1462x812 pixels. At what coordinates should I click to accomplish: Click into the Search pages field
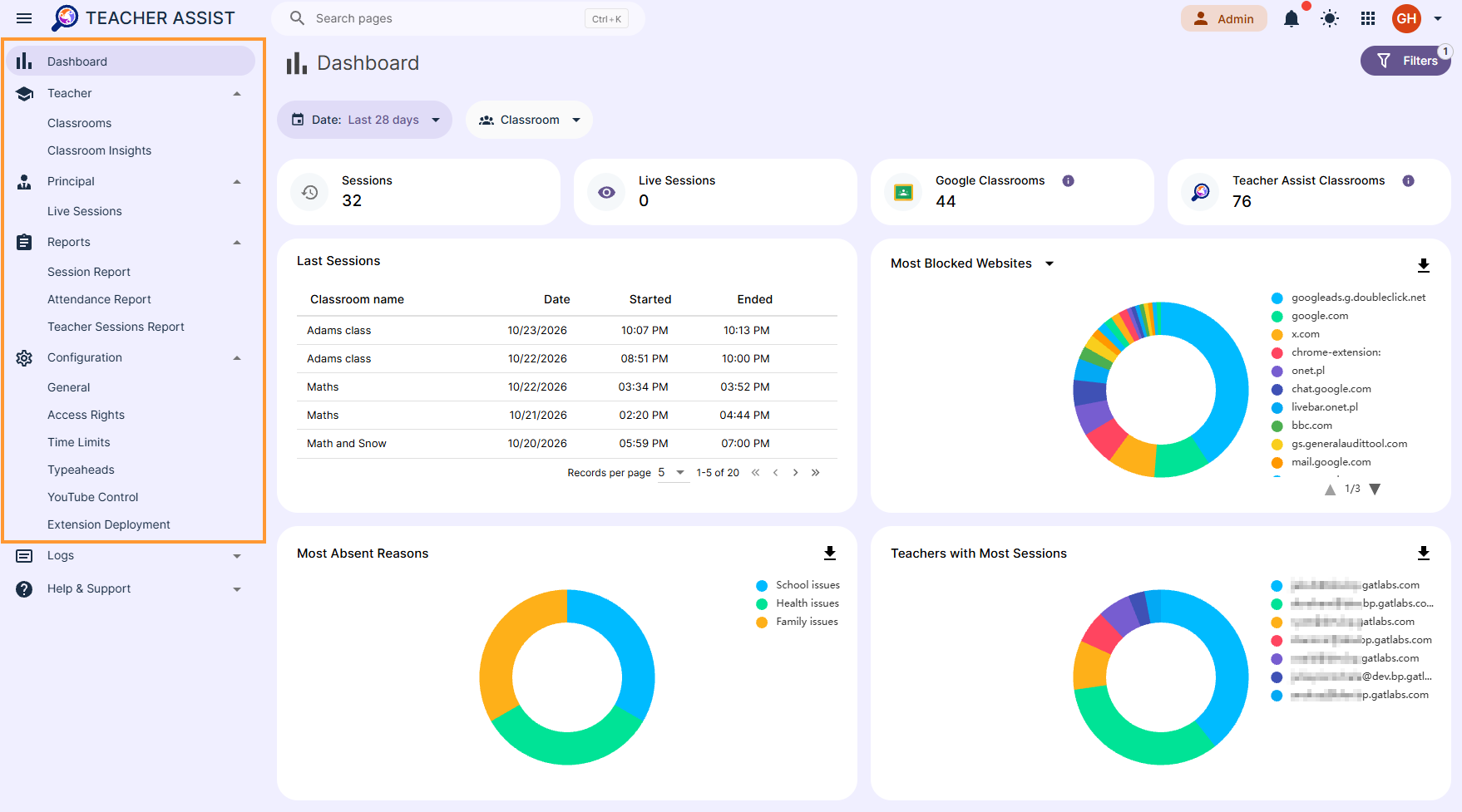pyautogui.click(x=457, y=18)
